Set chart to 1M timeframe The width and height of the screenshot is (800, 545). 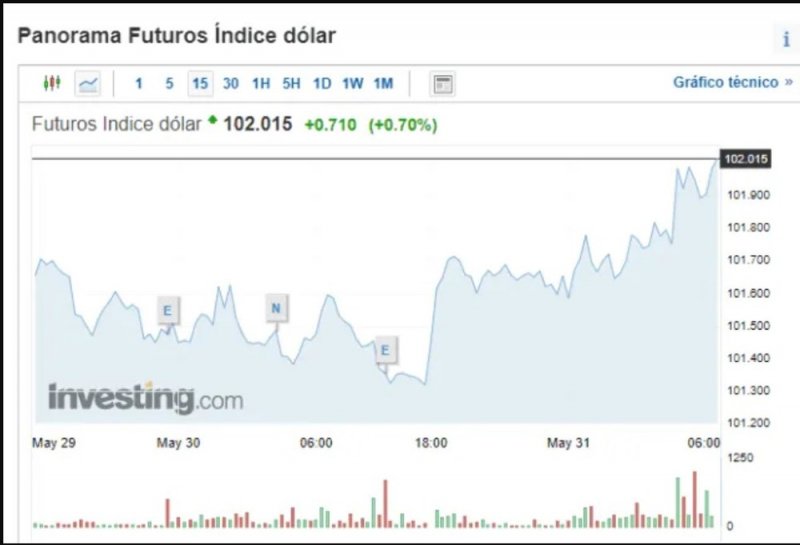(383, 83)
